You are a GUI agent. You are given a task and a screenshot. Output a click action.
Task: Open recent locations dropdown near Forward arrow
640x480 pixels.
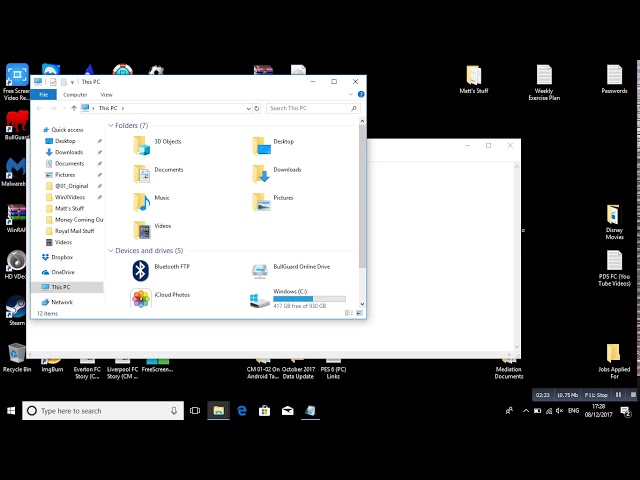64,108
